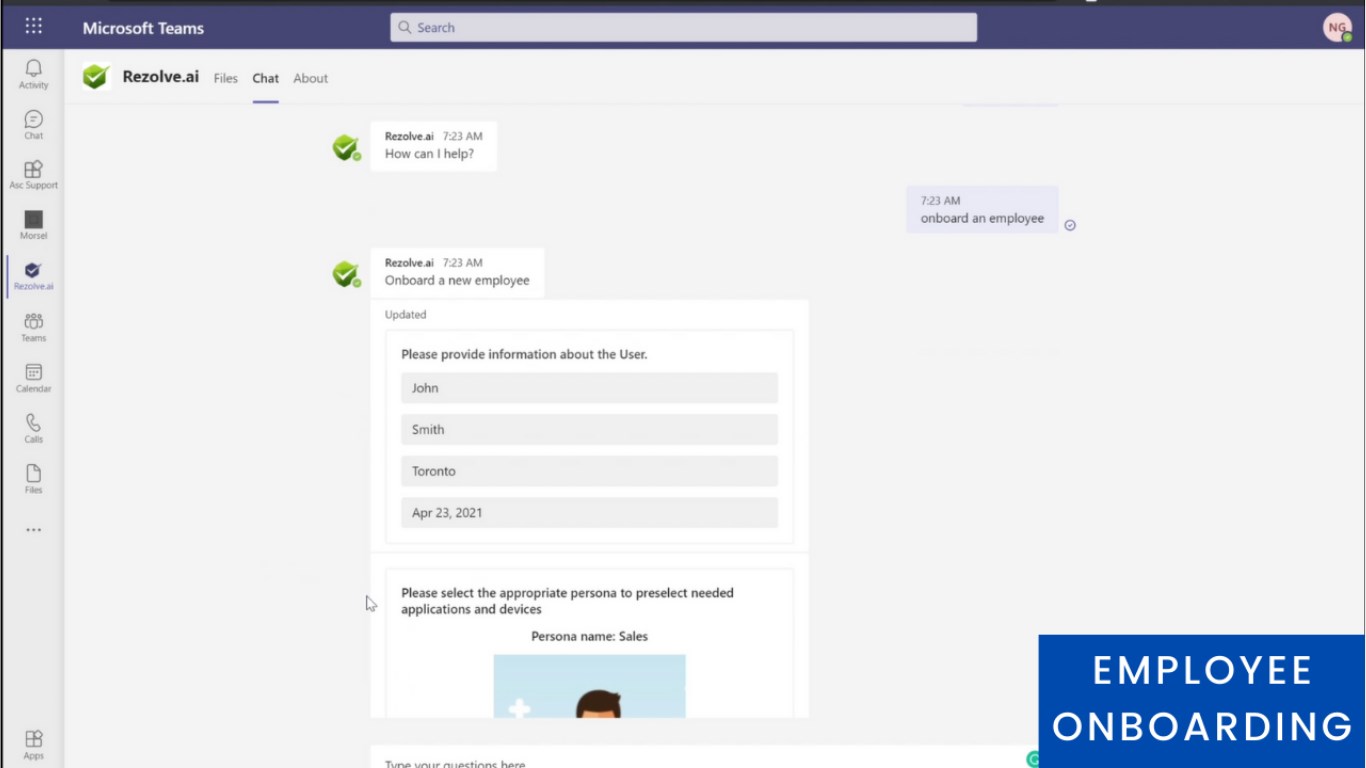Click the Rezolve.ai logo in header
Viewport: 1366px width, 768px height.
96,77
